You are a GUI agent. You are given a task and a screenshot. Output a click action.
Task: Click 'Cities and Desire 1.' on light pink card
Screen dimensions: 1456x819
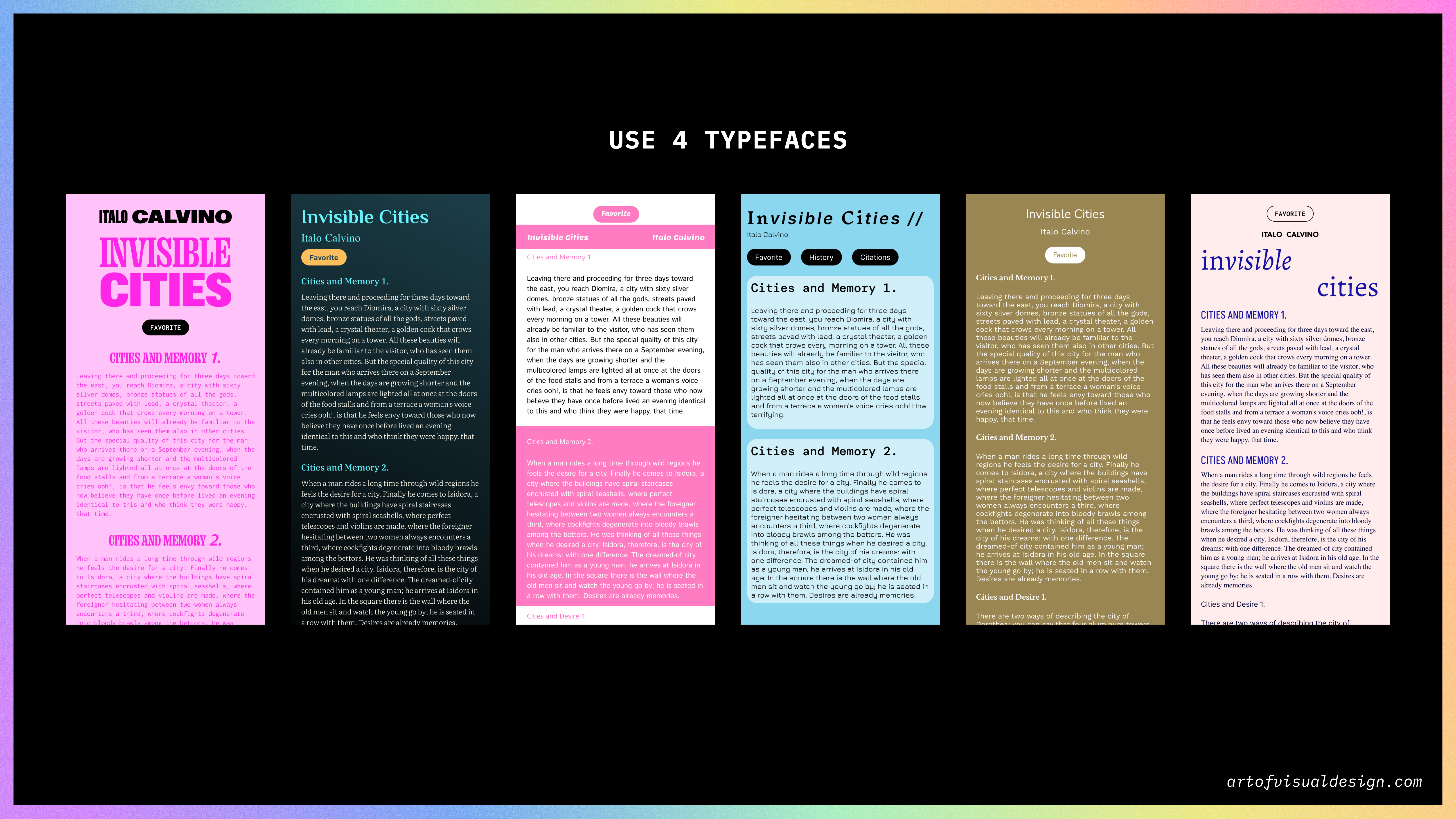(x=1233, y=604)
